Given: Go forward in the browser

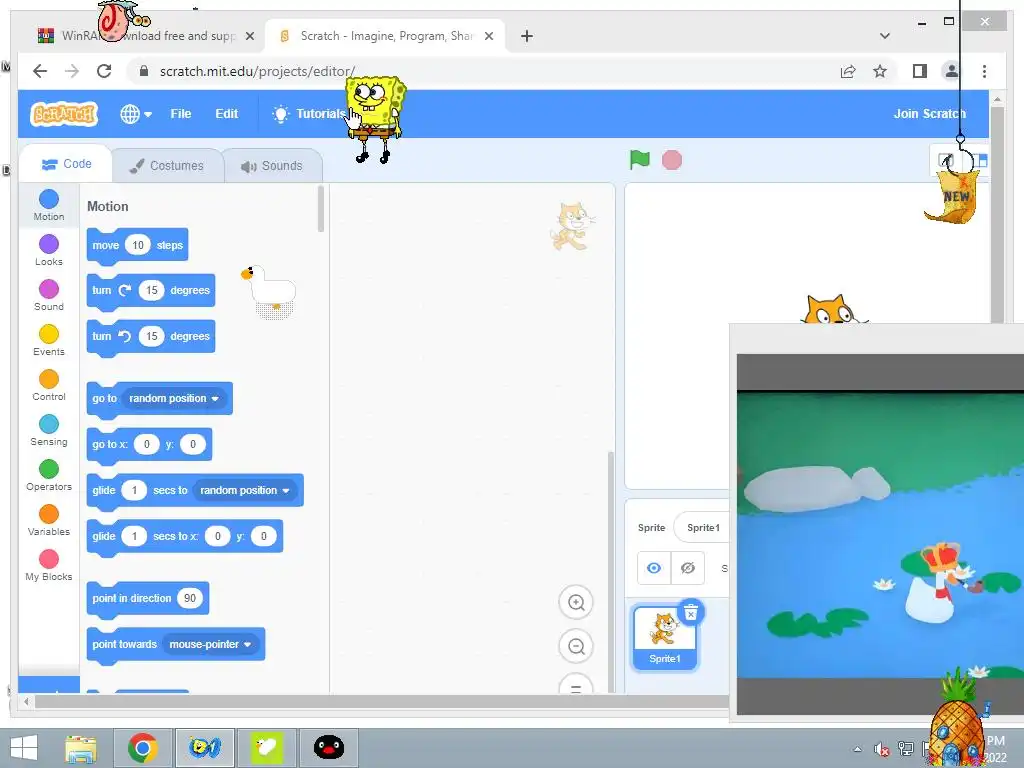Looking at the screenshot, I should tap(72, 71).
